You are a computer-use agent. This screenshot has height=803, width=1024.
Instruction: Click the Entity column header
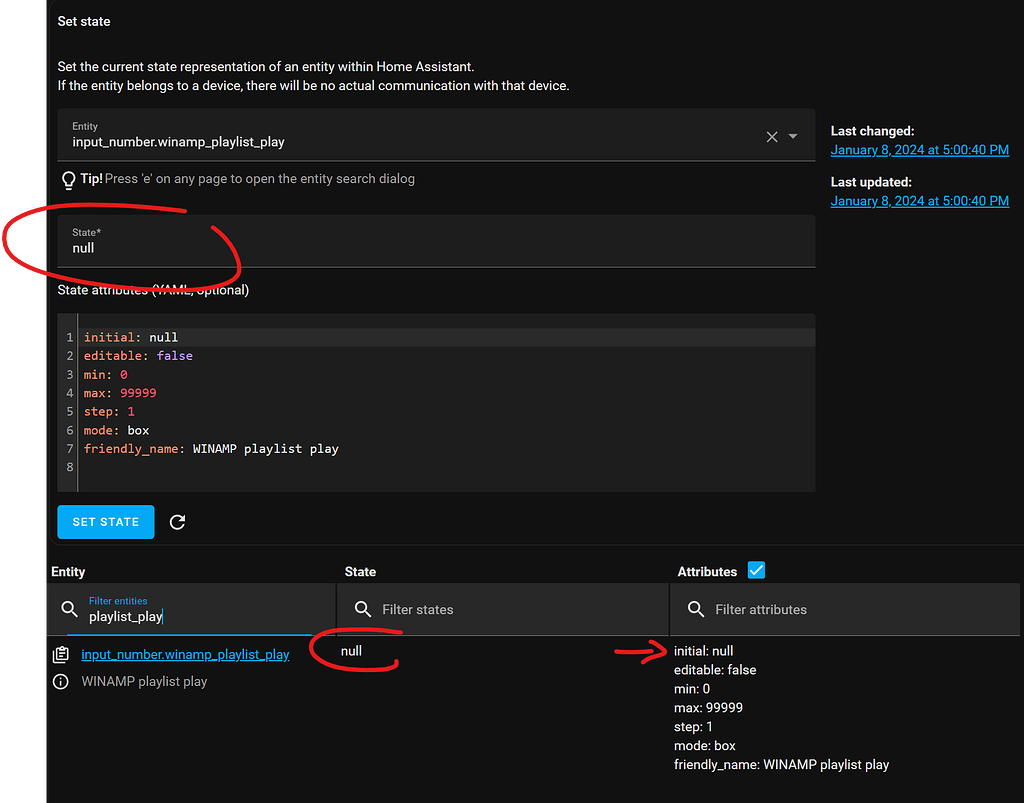coord(68,571)
